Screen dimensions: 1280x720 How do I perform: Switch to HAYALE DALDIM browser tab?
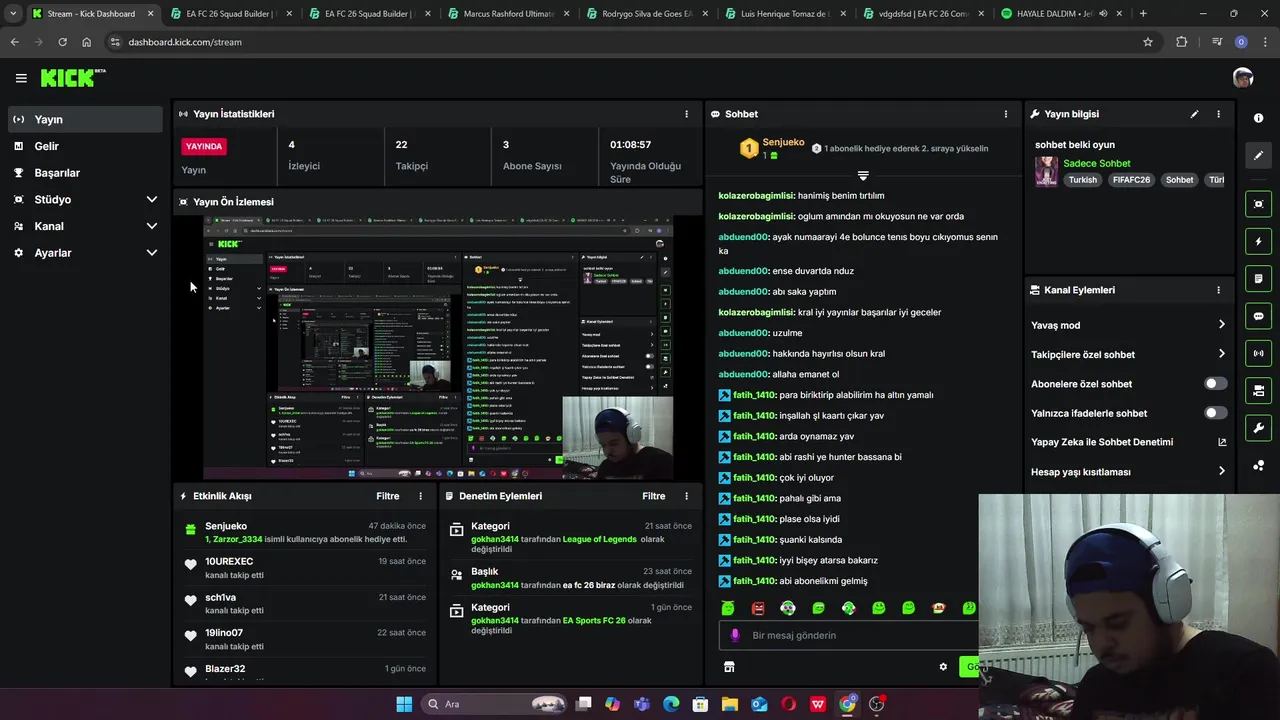pos(1061,14)
